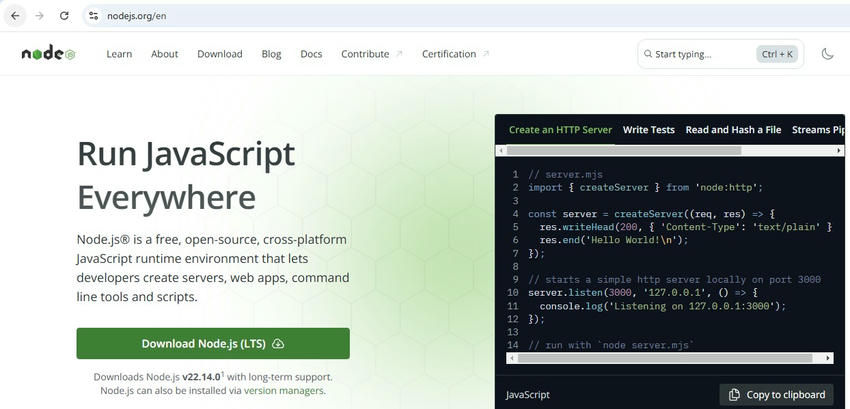Image resolution: width=850 pixels, height=409 pixels.
Task: Switch to the Write Tests tab
Action: 648,130
